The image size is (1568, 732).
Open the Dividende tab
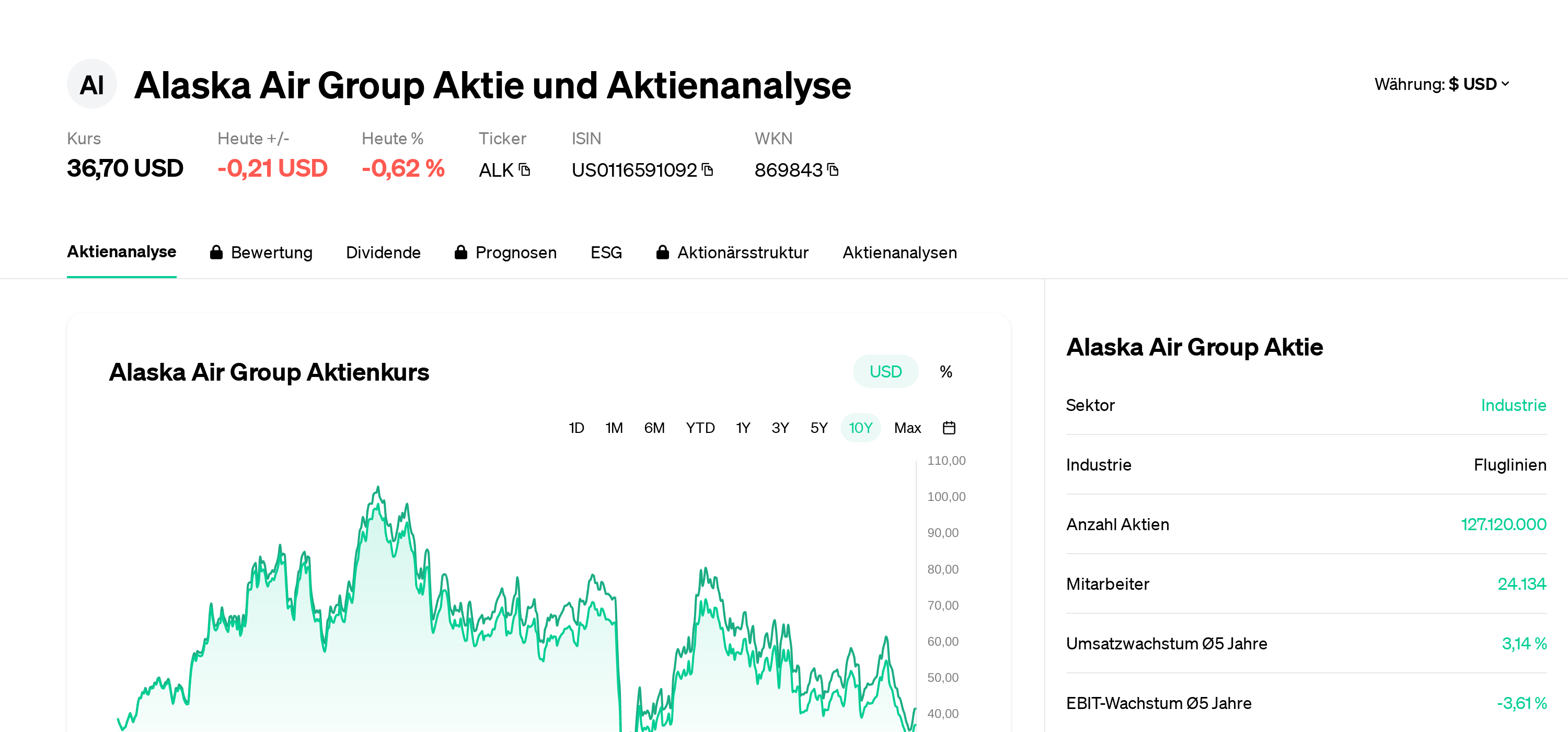pyautogui.click(x=384, y=253)
